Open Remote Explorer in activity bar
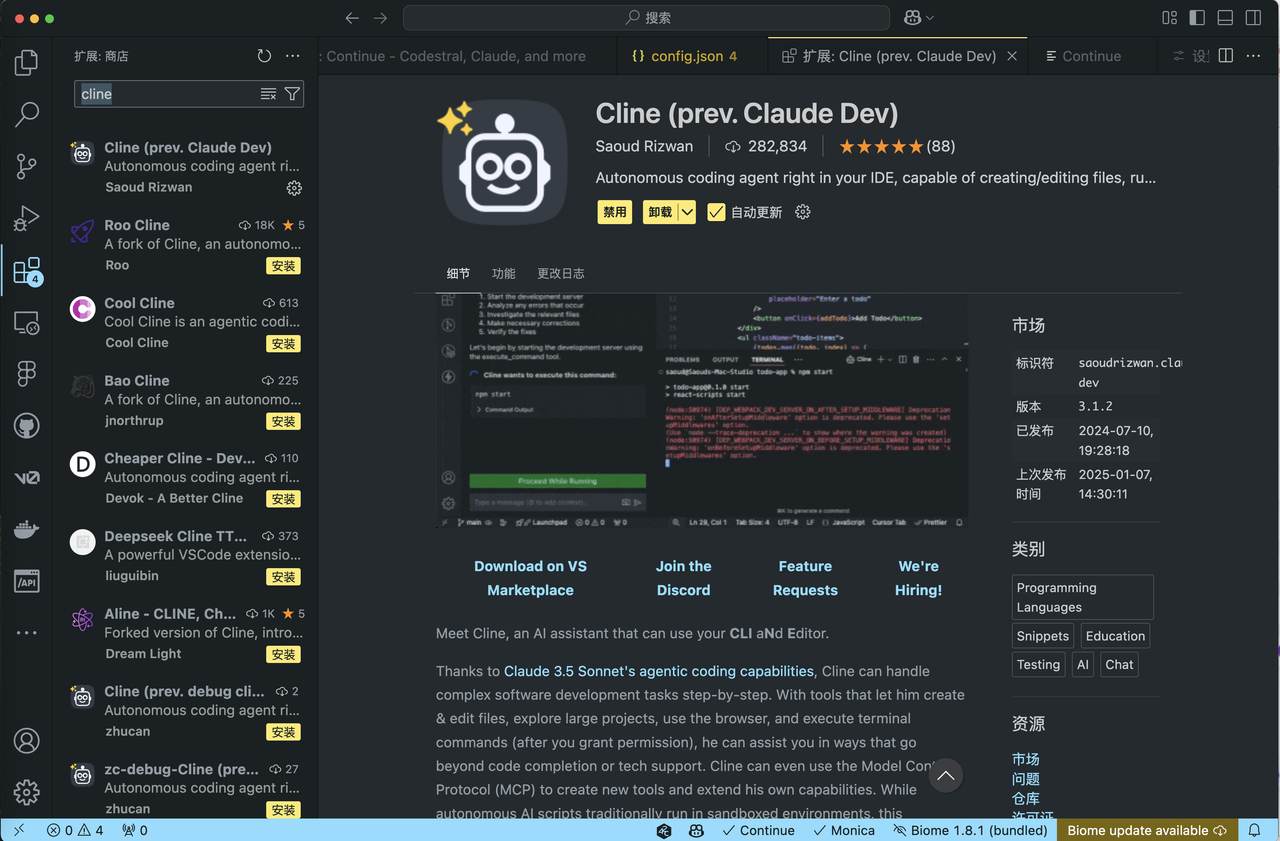 pos(27,322)
